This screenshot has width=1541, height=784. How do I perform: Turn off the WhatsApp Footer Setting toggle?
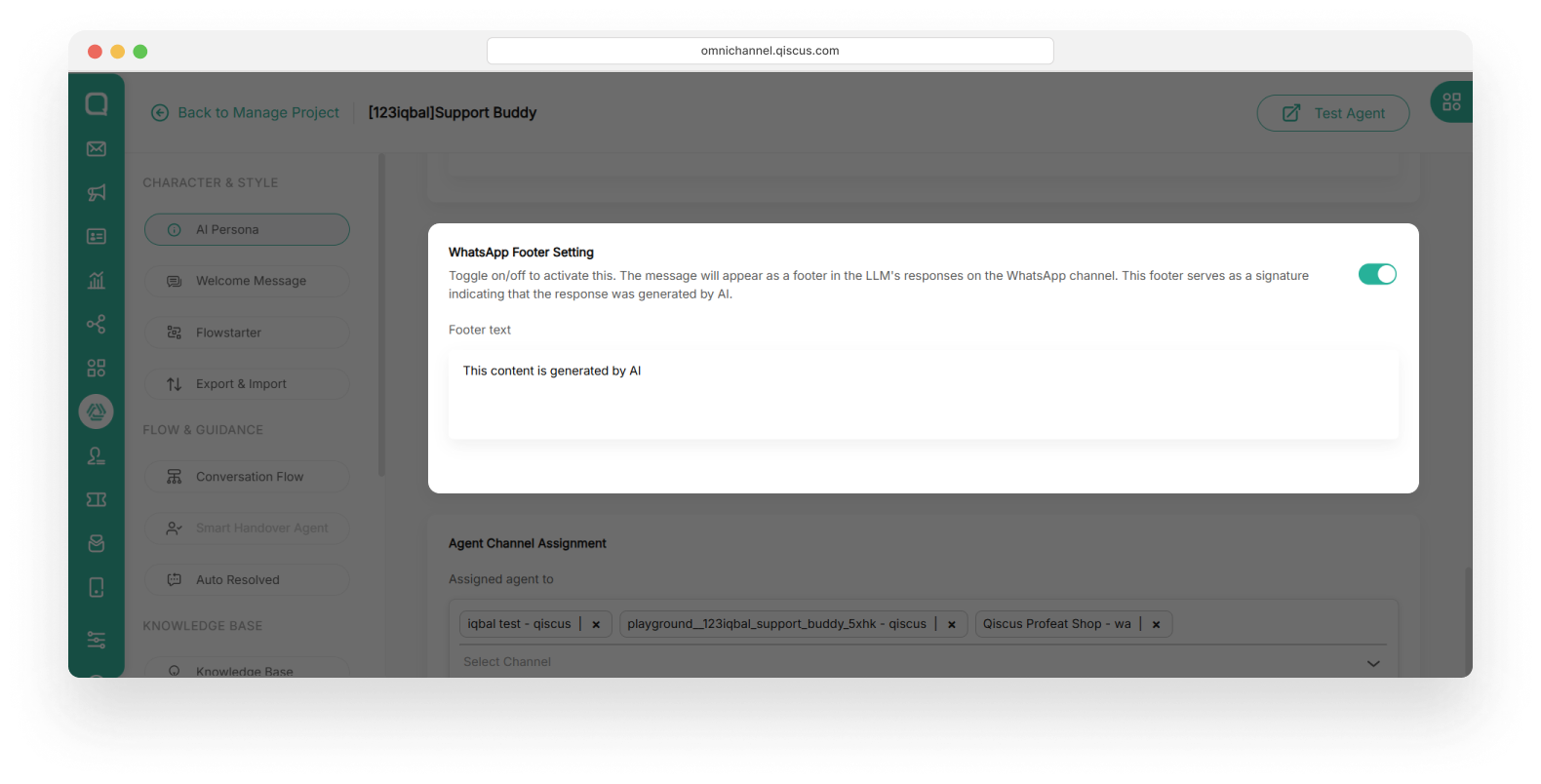(1377, 274)
